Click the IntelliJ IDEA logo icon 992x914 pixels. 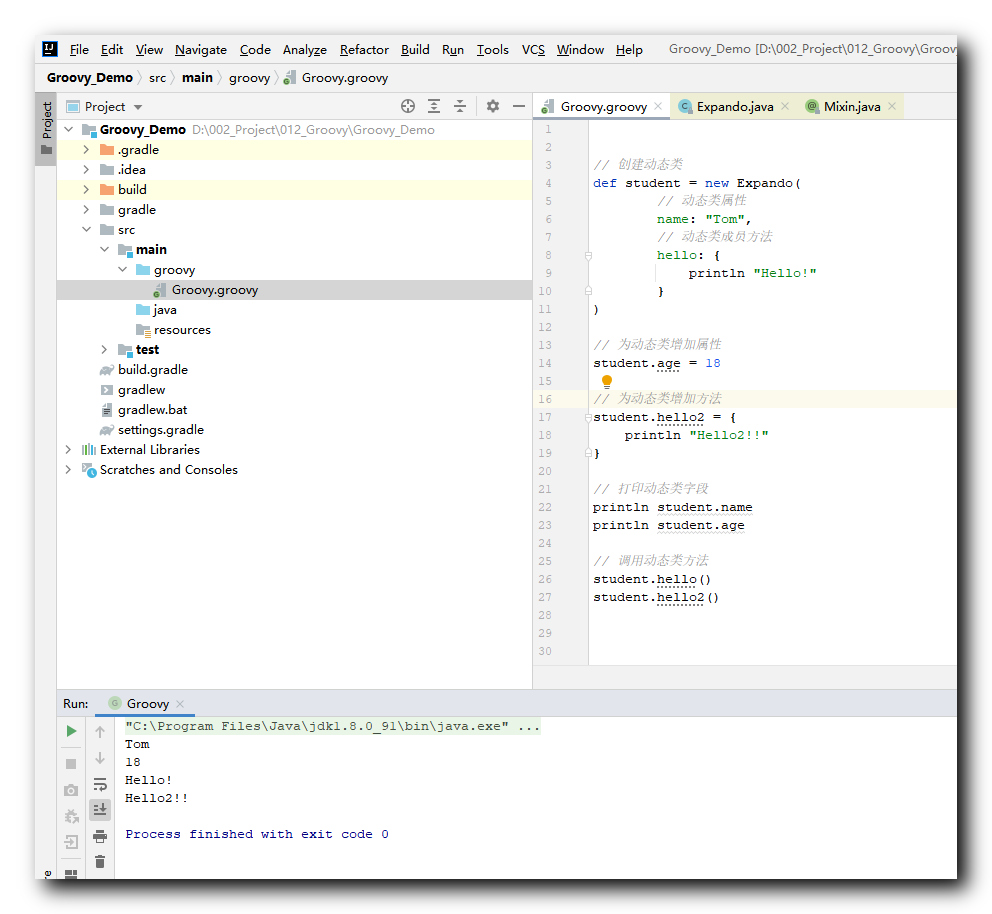click(50, 49)
